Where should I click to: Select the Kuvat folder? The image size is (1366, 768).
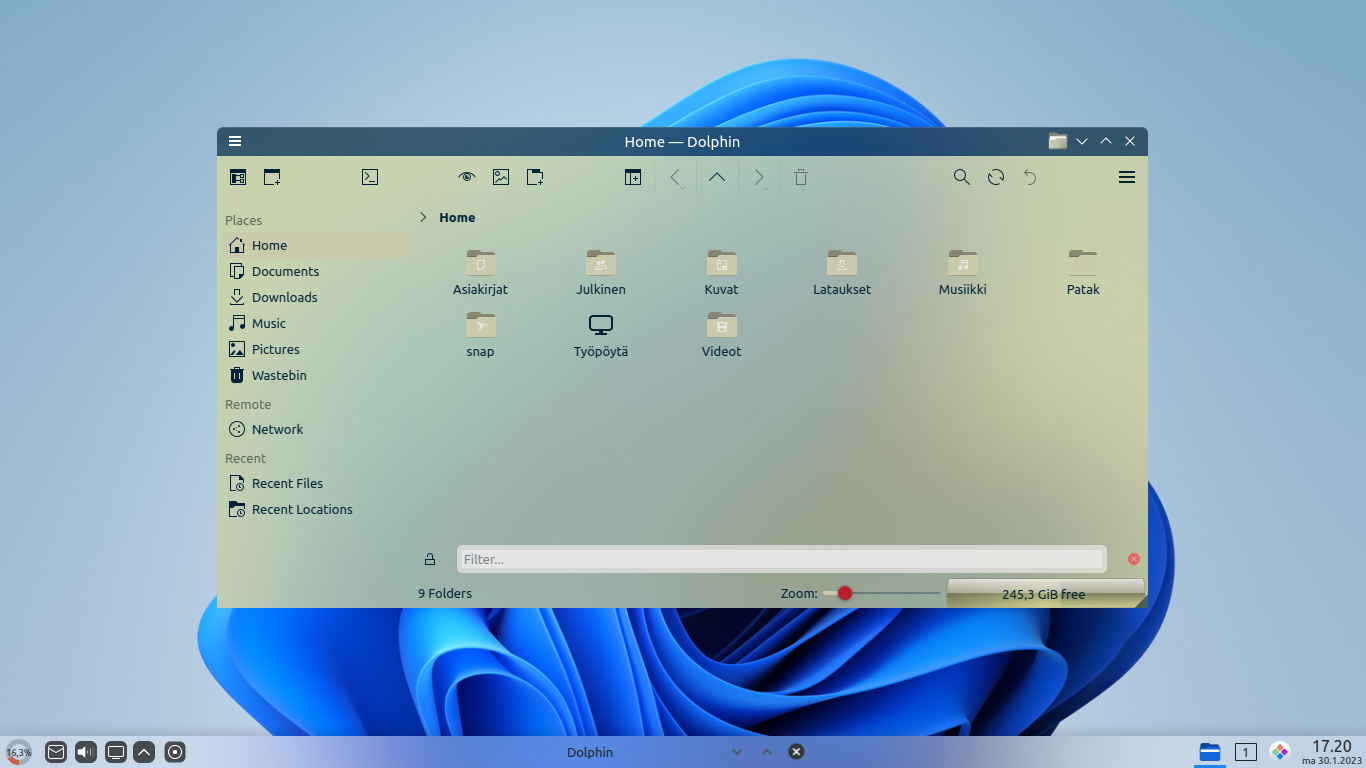click(721, 273)
